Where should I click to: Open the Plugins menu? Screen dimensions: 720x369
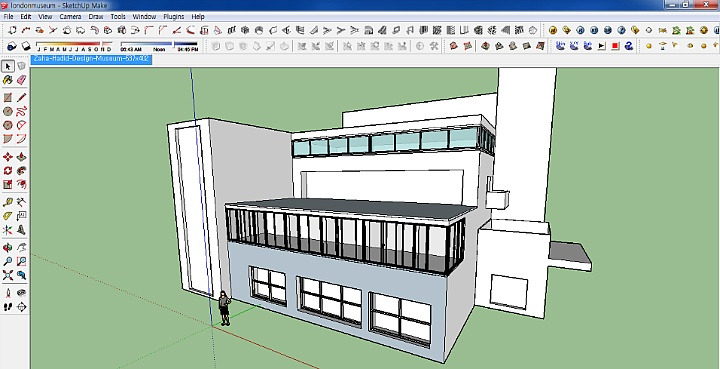point(174,17)
